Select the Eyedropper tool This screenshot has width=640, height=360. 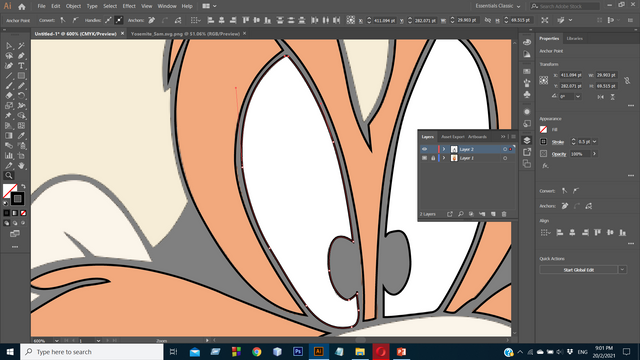pyautogui.click(x=21, y=136)
